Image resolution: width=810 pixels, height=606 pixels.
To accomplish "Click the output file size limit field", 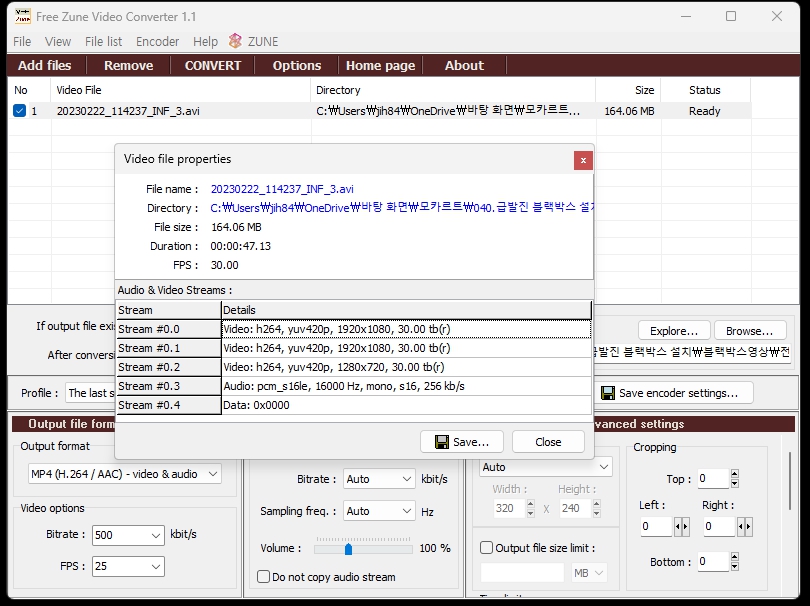I will point(522,573).
